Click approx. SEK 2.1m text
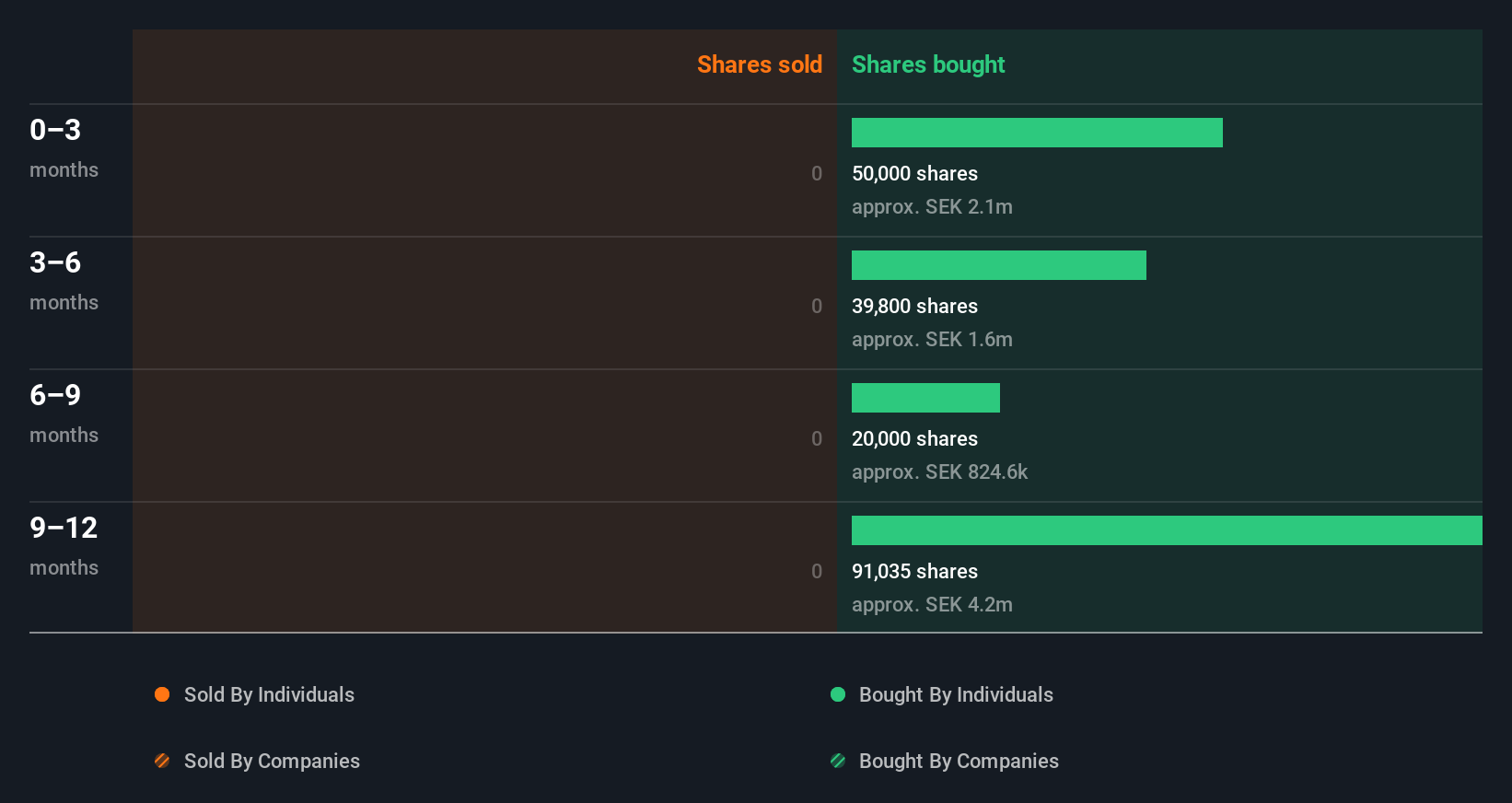The height and width of the screenshot is (803, 1512). click(932, 207)
